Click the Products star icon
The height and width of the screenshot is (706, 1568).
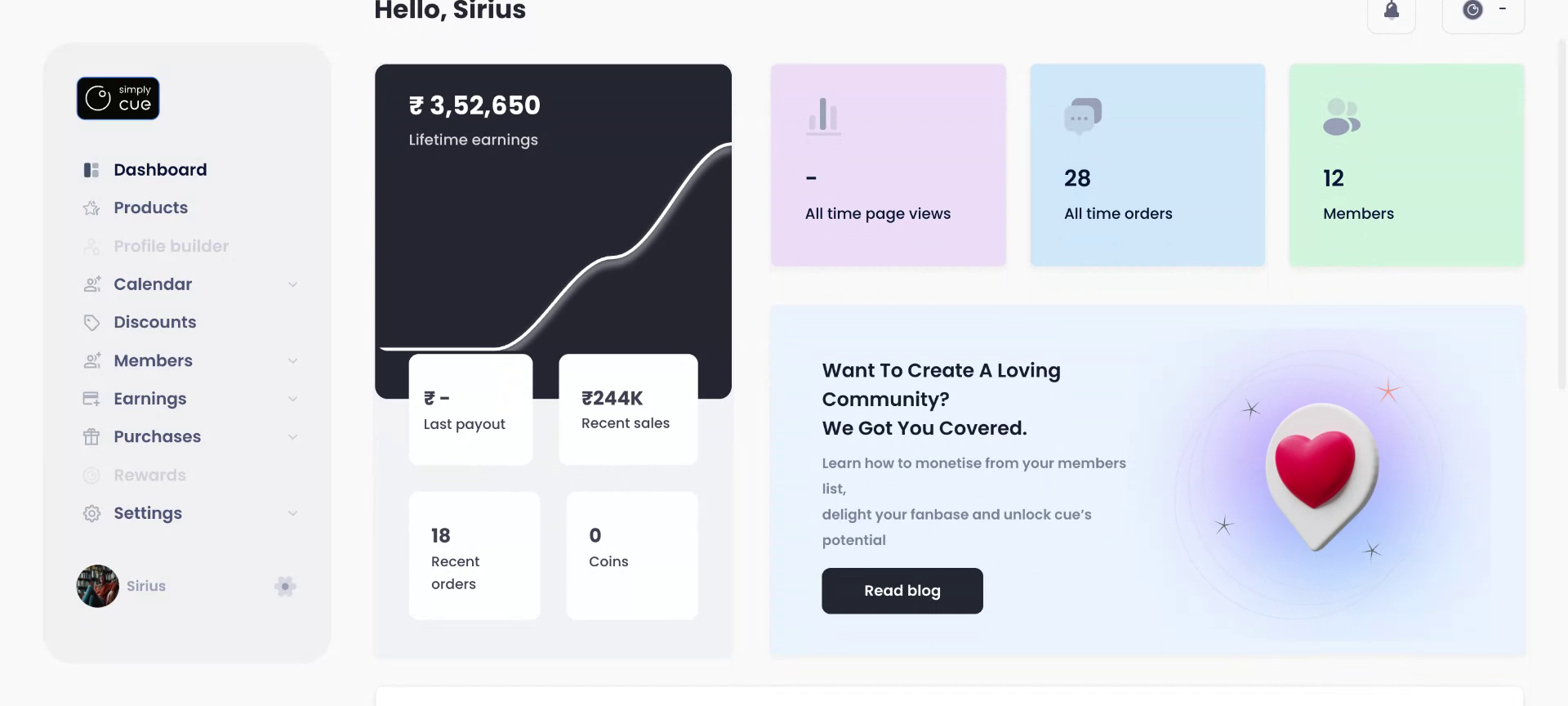91,208
